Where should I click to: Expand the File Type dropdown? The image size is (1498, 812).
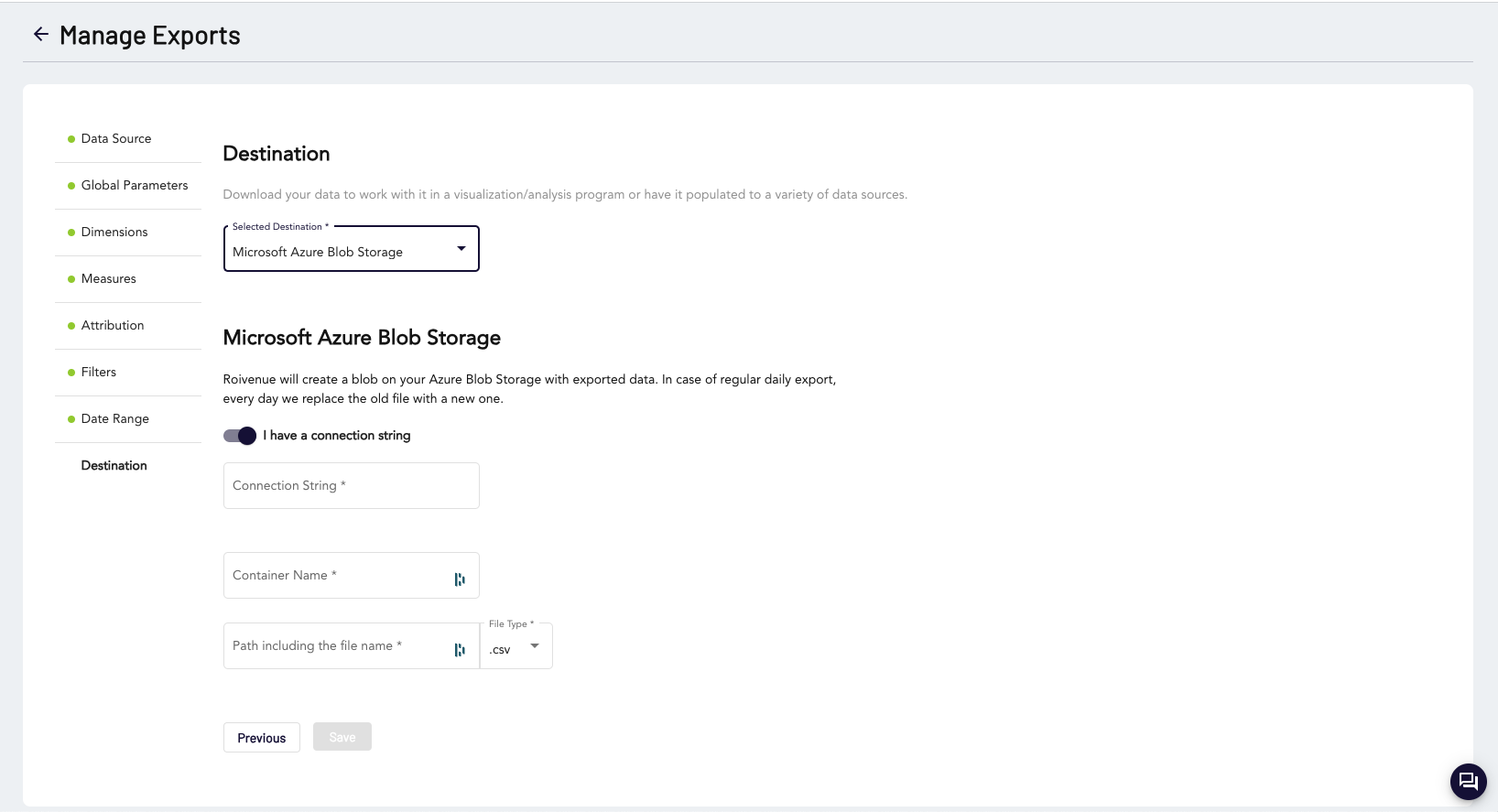516,648
